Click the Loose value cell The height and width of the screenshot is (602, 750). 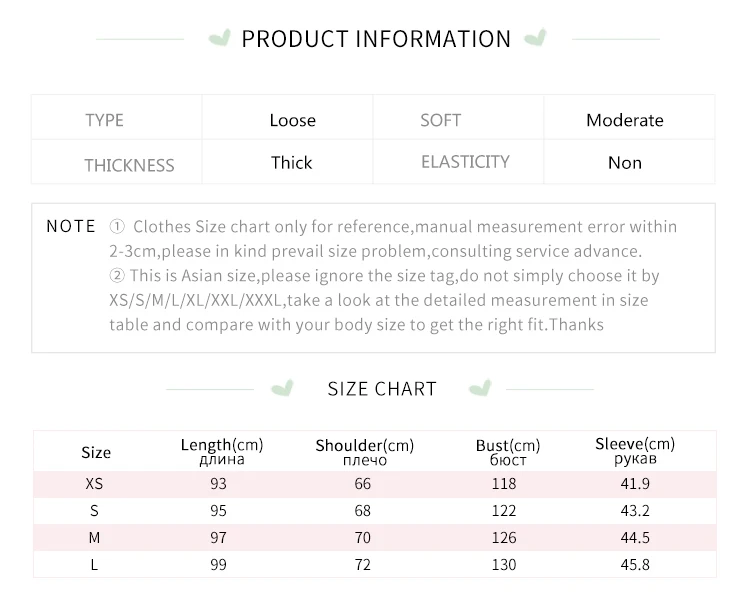pos(287,118)
